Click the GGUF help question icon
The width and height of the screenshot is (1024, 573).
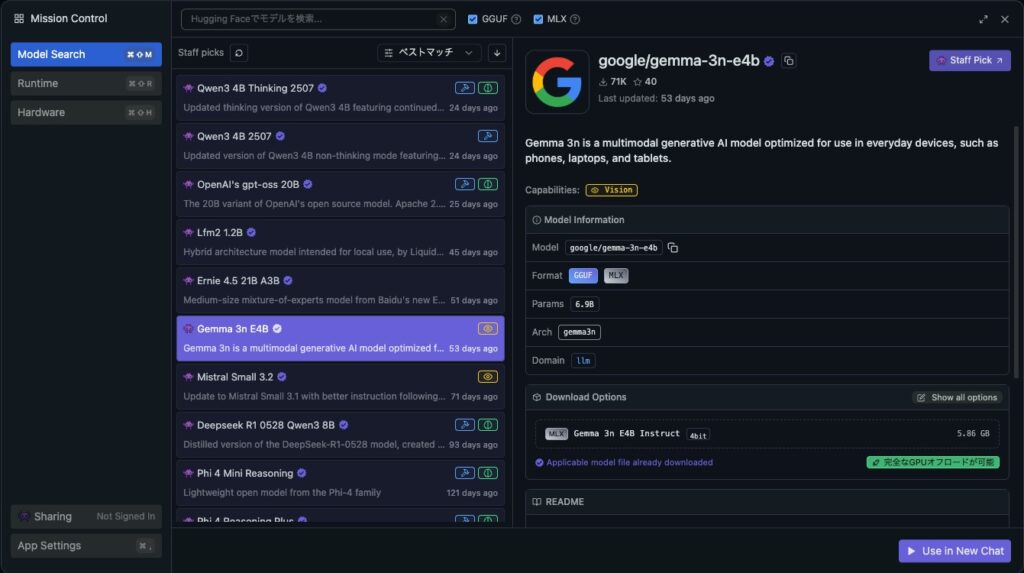click(x=516, y=19)
